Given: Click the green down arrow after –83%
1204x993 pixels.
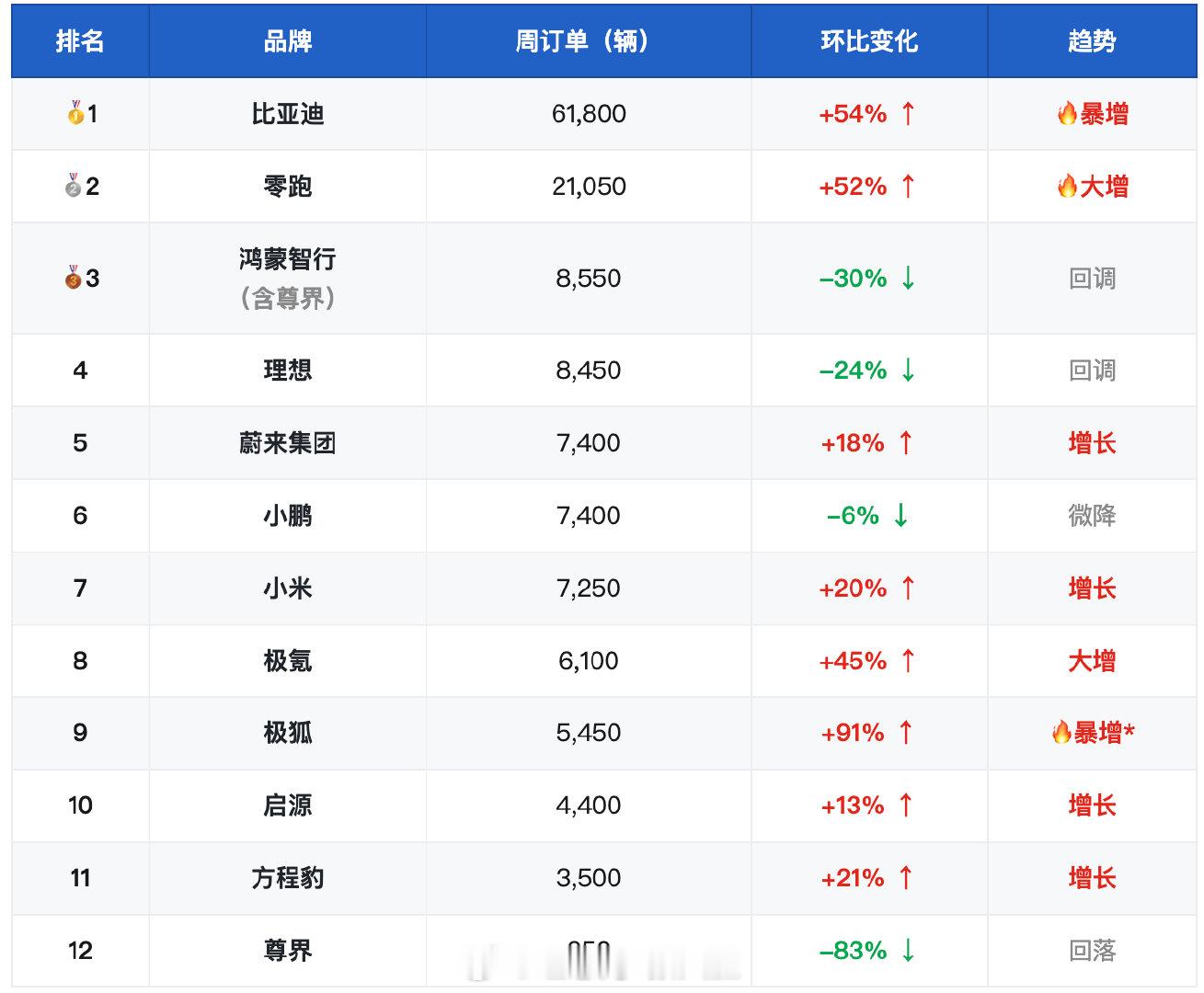Looking at the screenshot, I should (908, 950).
